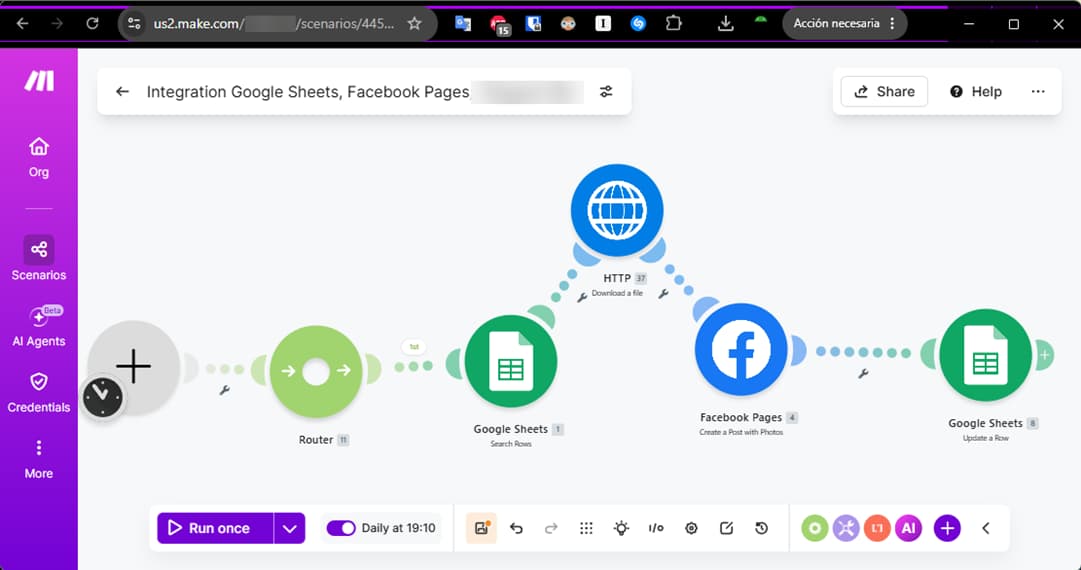The image size is (1081, 570).
Task: Click the Router module number badge
Action: click(343, 440)
